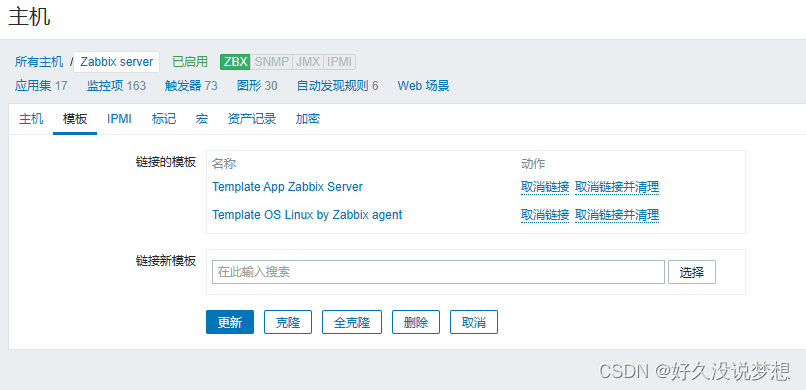This screenshot has height=390, width=806.
Task: Open 应用集 17 link
Action: pyautogui.click(x=41, y=86)
